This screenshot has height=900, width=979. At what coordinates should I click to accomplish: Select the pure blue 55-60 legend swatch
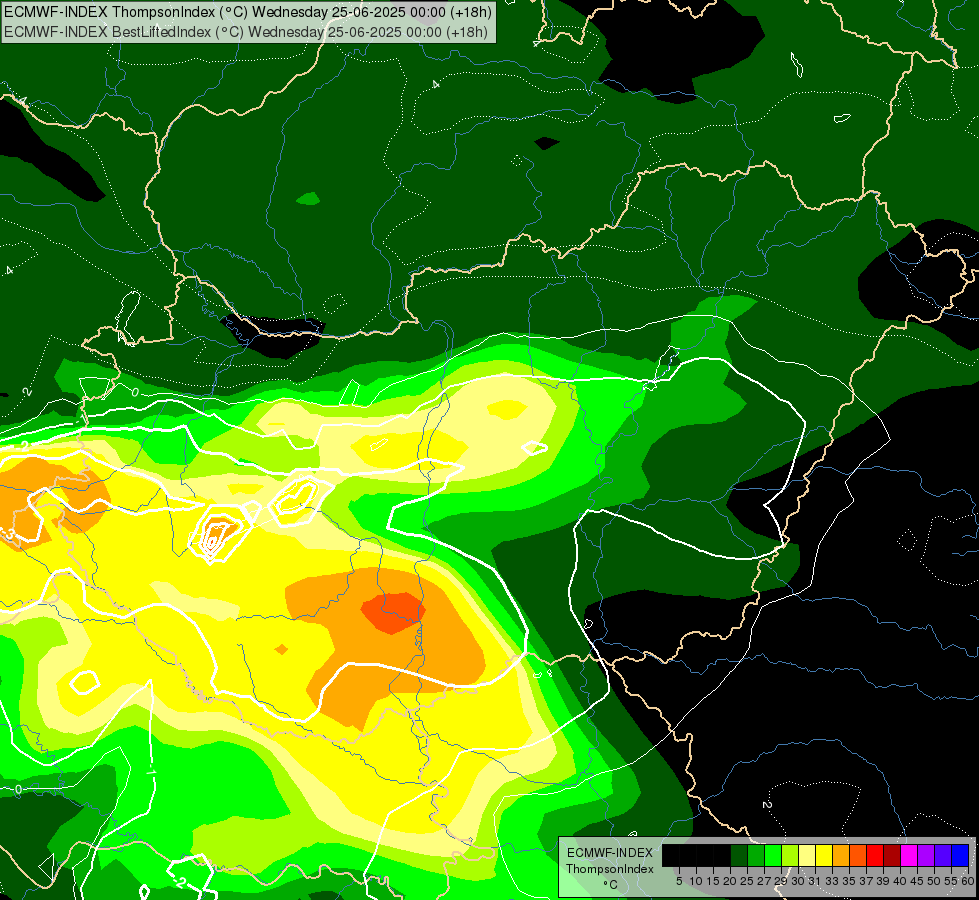click(x=960, y=855)
